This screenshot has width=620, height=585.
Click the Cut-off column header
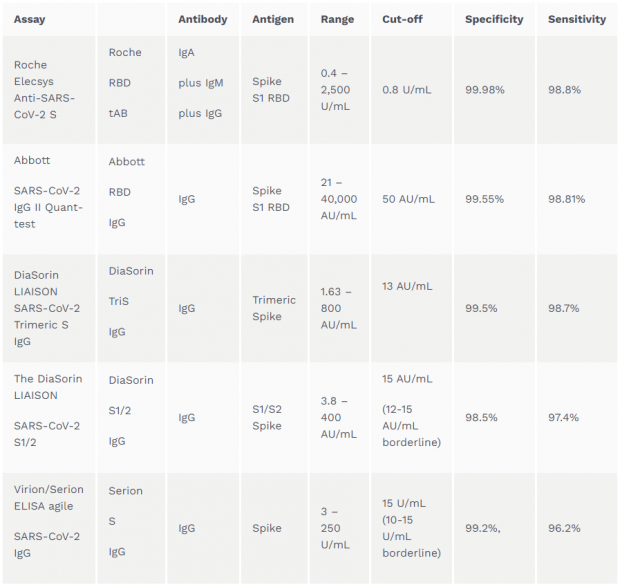coord(402,19)
